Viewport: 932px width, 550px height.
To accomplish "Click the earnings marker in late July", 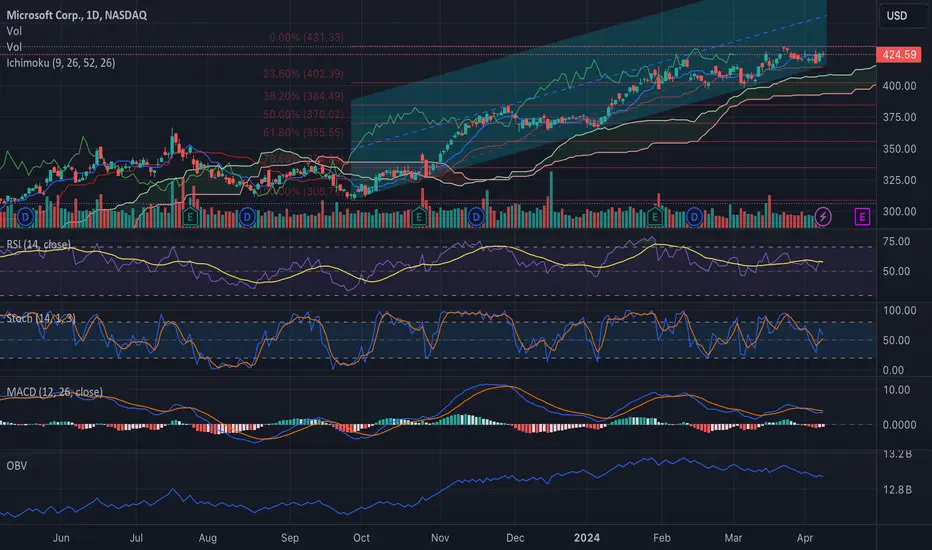I will [x=190, y=217].
